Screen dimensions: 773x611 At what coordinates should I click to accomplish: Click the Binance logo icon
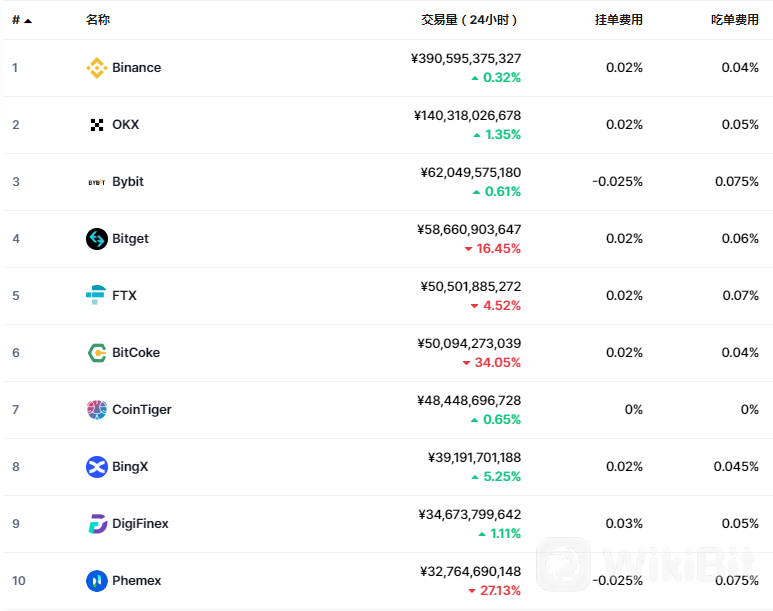(x=97, y=68)
